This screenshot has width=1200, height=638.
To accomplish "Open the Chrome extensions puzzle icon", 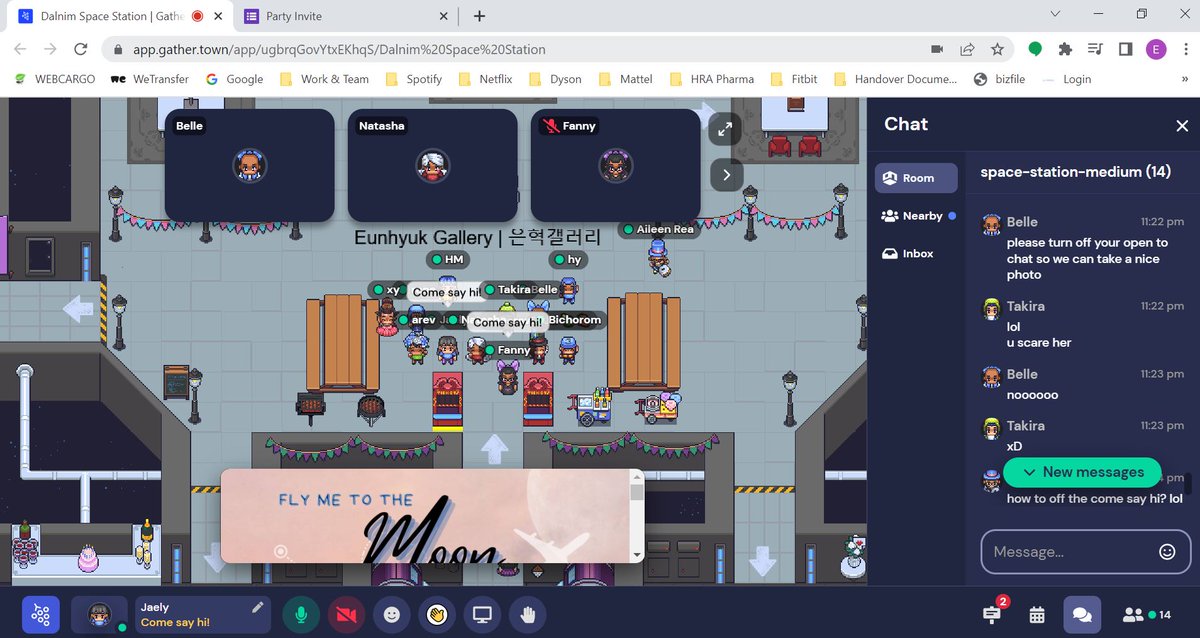I will (x=1066, y=49).
